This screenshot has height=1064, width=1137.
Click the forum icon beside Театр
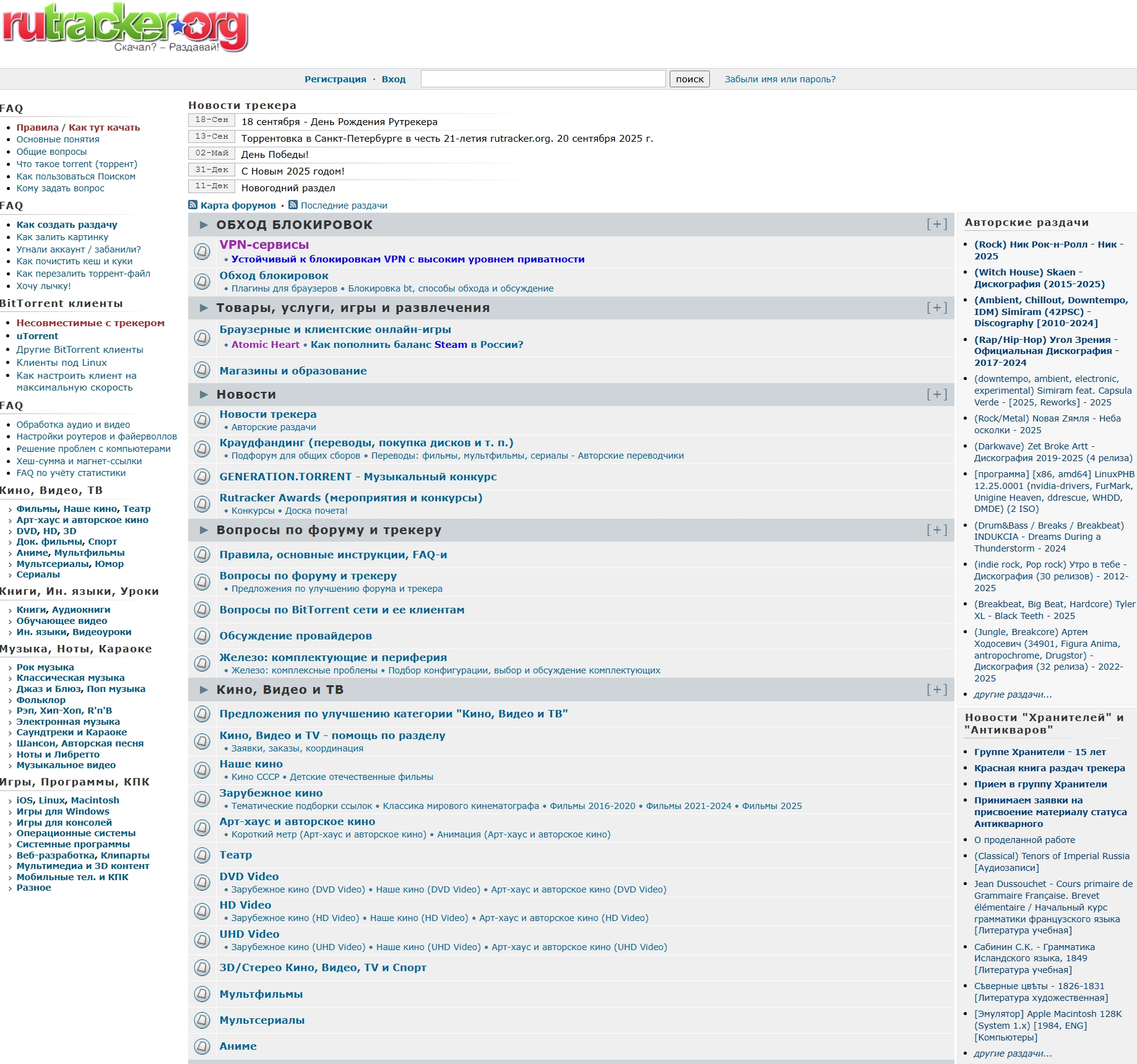point(202,855)
